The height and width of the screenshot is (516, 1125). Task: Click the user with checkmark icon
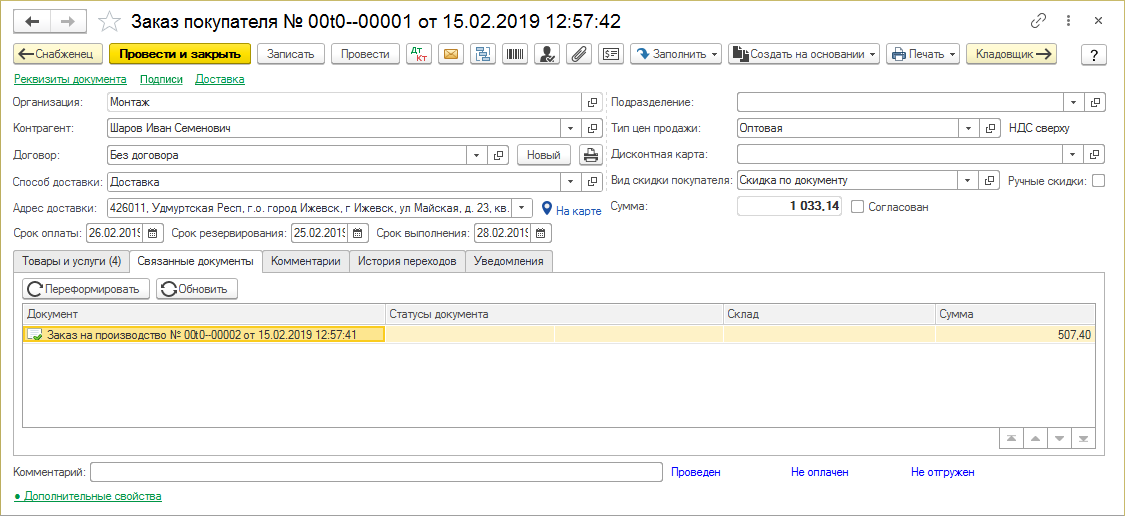point(546,54)
